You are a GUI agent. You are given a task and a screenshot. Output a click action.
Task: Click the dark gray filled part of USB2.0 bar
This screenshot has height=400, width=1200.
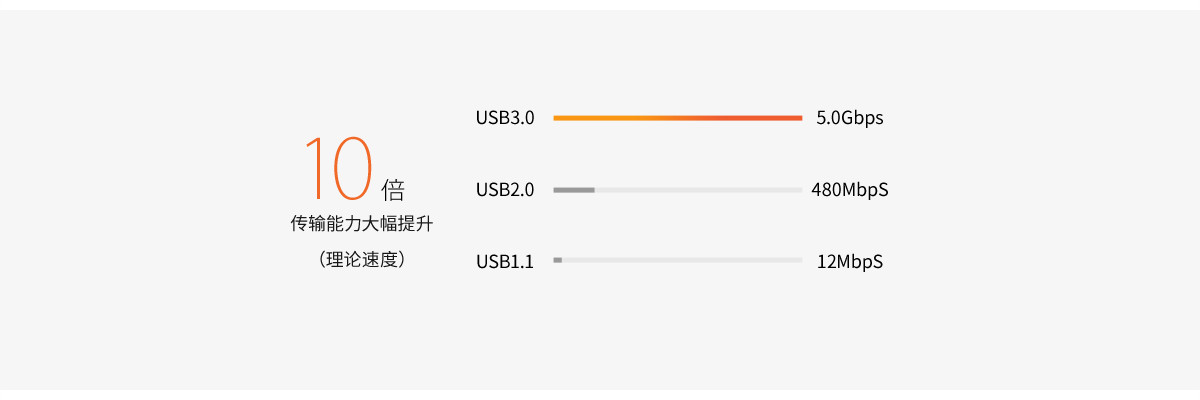574,190
